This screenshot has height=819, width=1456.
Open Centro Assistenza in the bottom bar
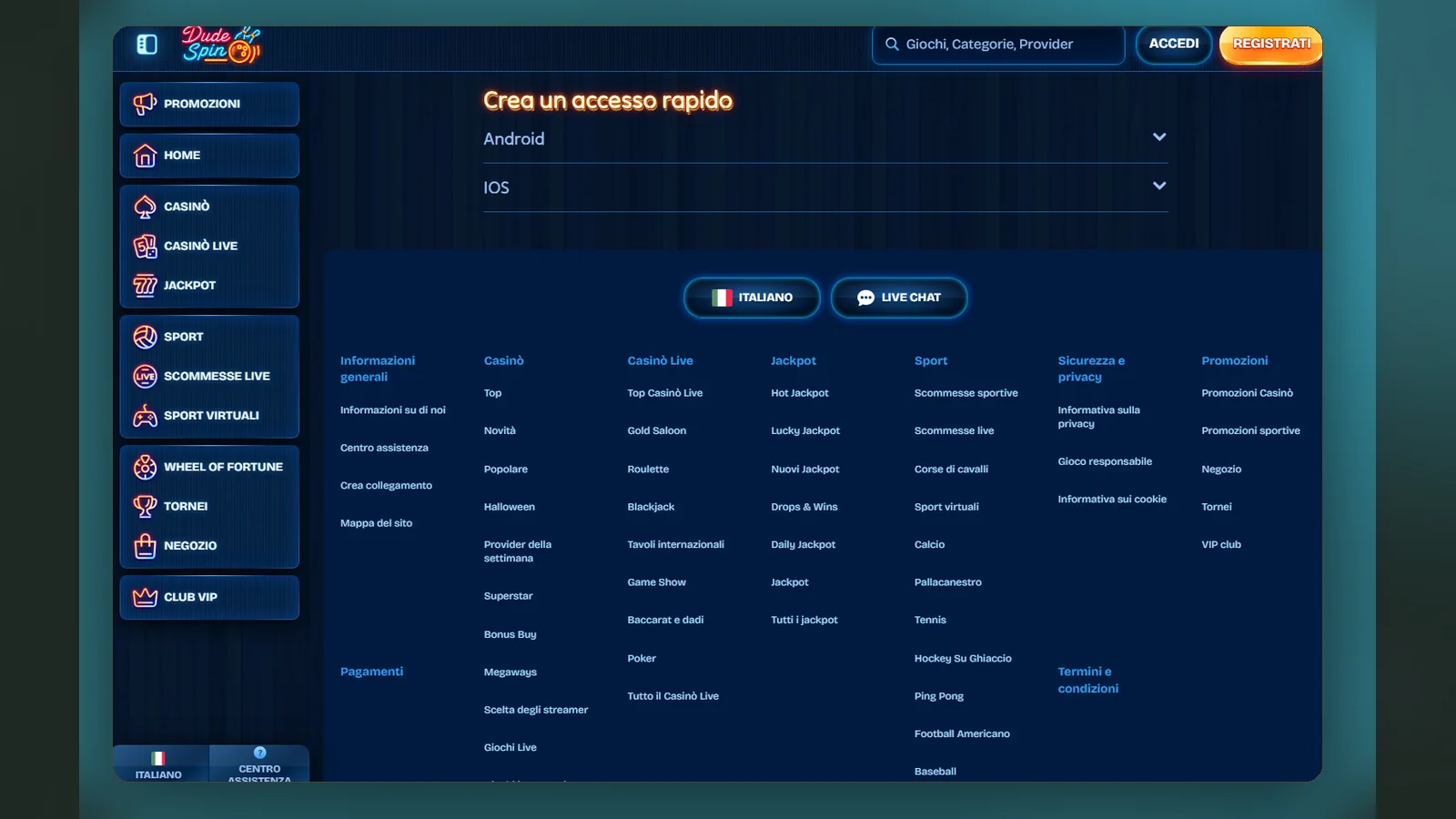pyautogui.click(x=259, y=764)
